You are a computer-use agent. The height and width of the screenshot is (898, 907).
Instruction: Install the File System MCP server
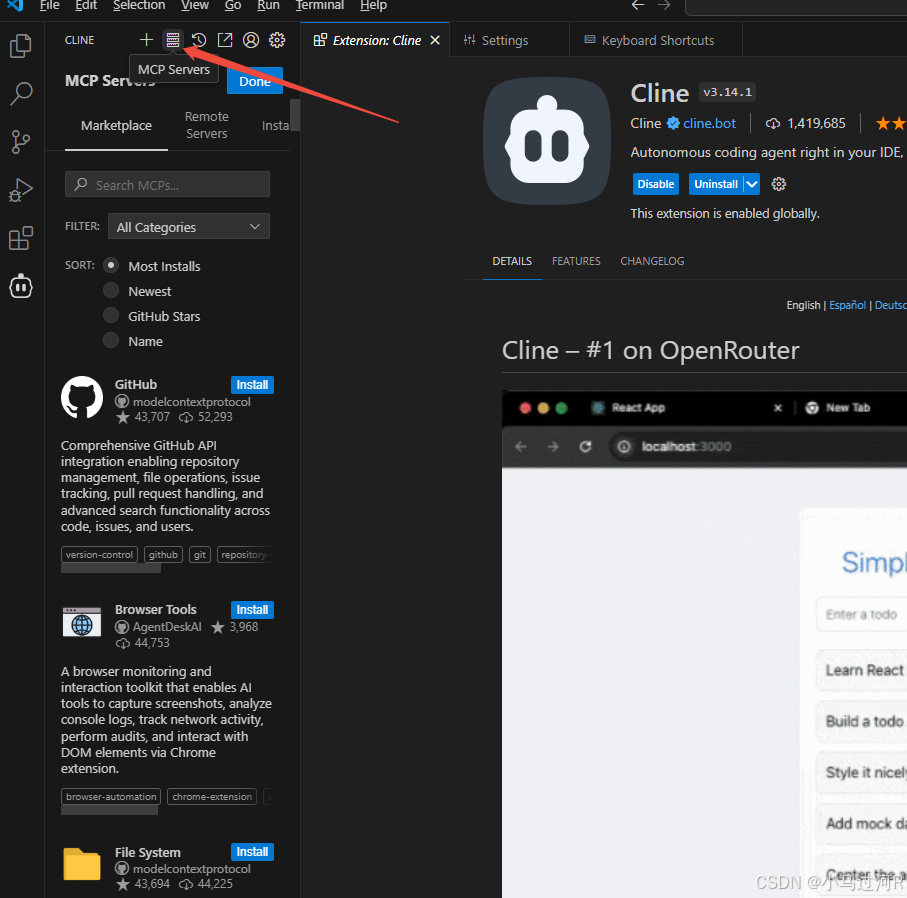click(x=252, y=852)
